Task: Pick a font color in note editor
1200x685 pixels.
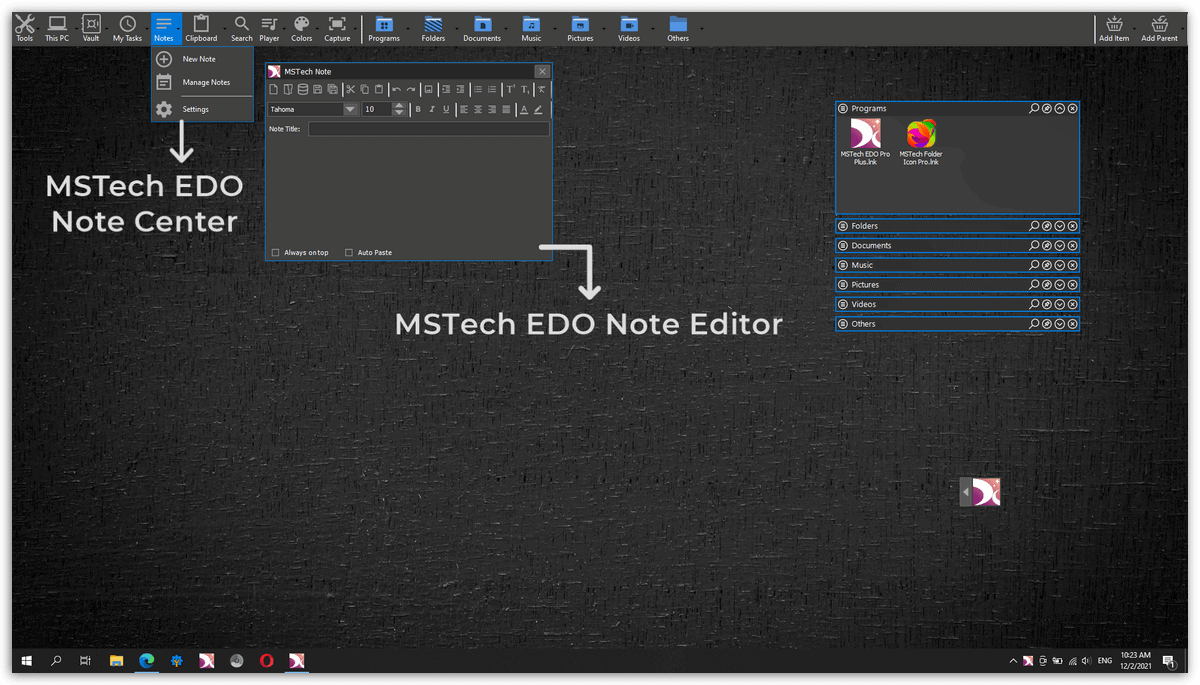Action: point(524,109)
